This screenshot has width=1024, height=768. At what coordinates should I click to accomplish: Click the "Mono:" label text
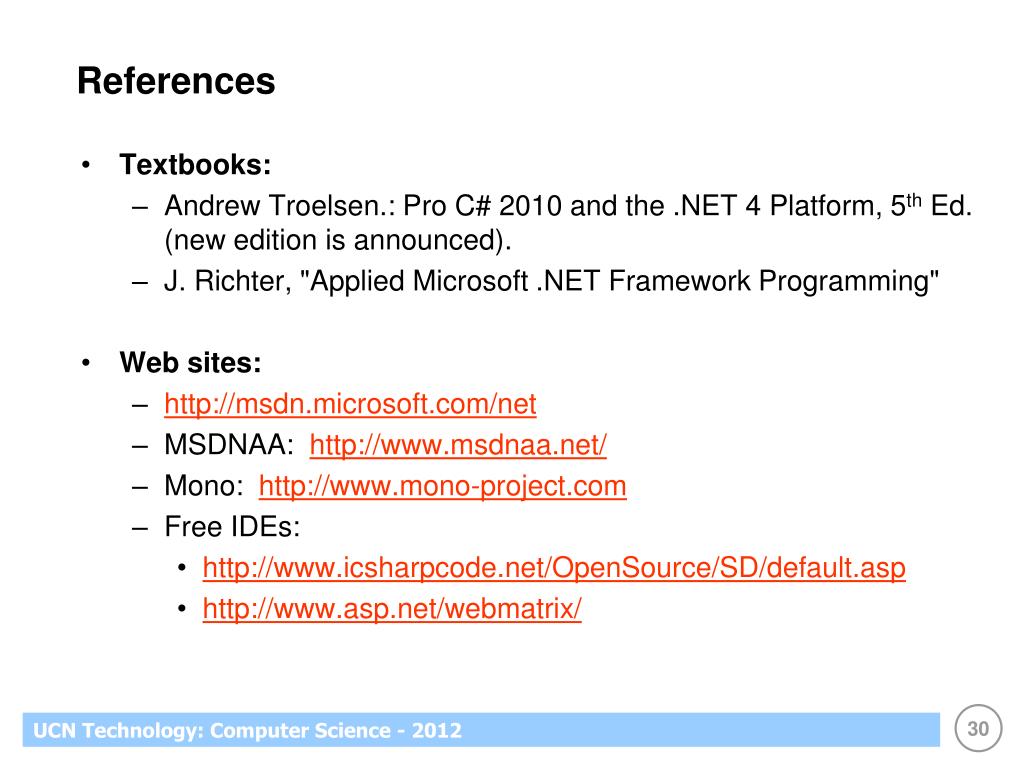(x=204, y=487)
